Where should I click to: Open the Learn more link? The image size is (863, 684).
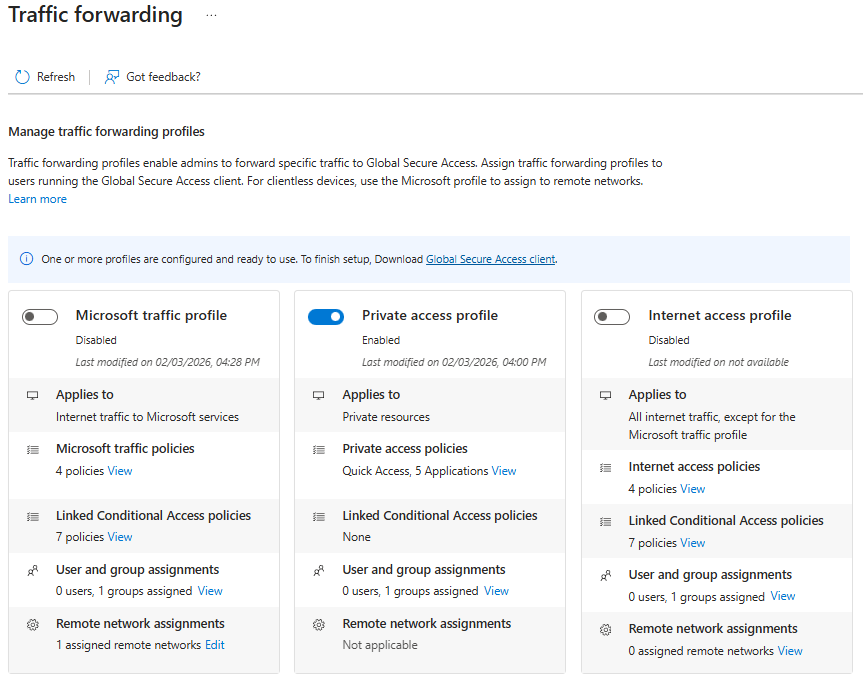click(37, 199)
